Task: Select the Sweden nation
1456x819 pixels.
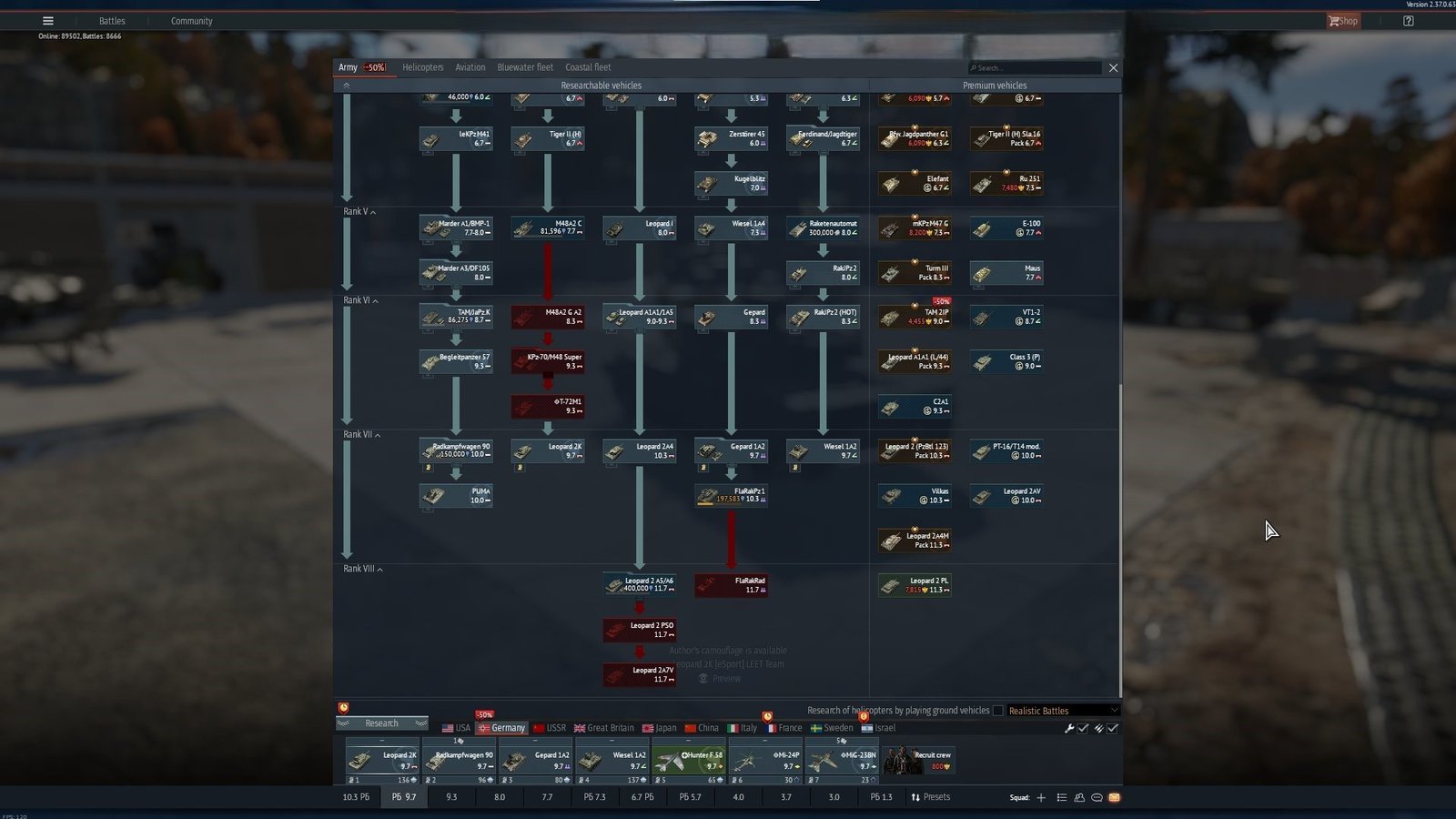Action: (832, 728)
